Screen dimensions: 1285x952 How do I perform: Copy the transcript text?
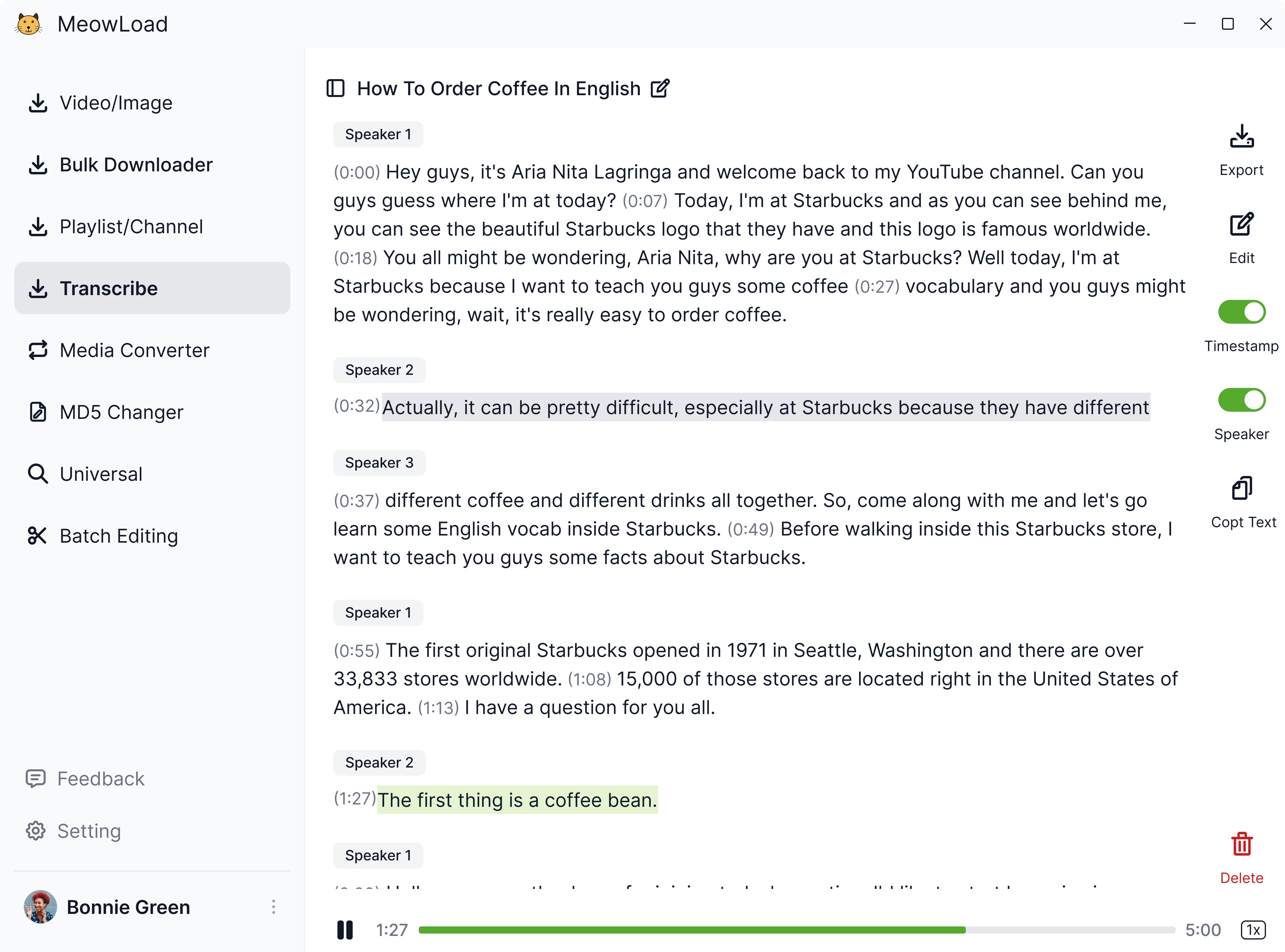1241,489
